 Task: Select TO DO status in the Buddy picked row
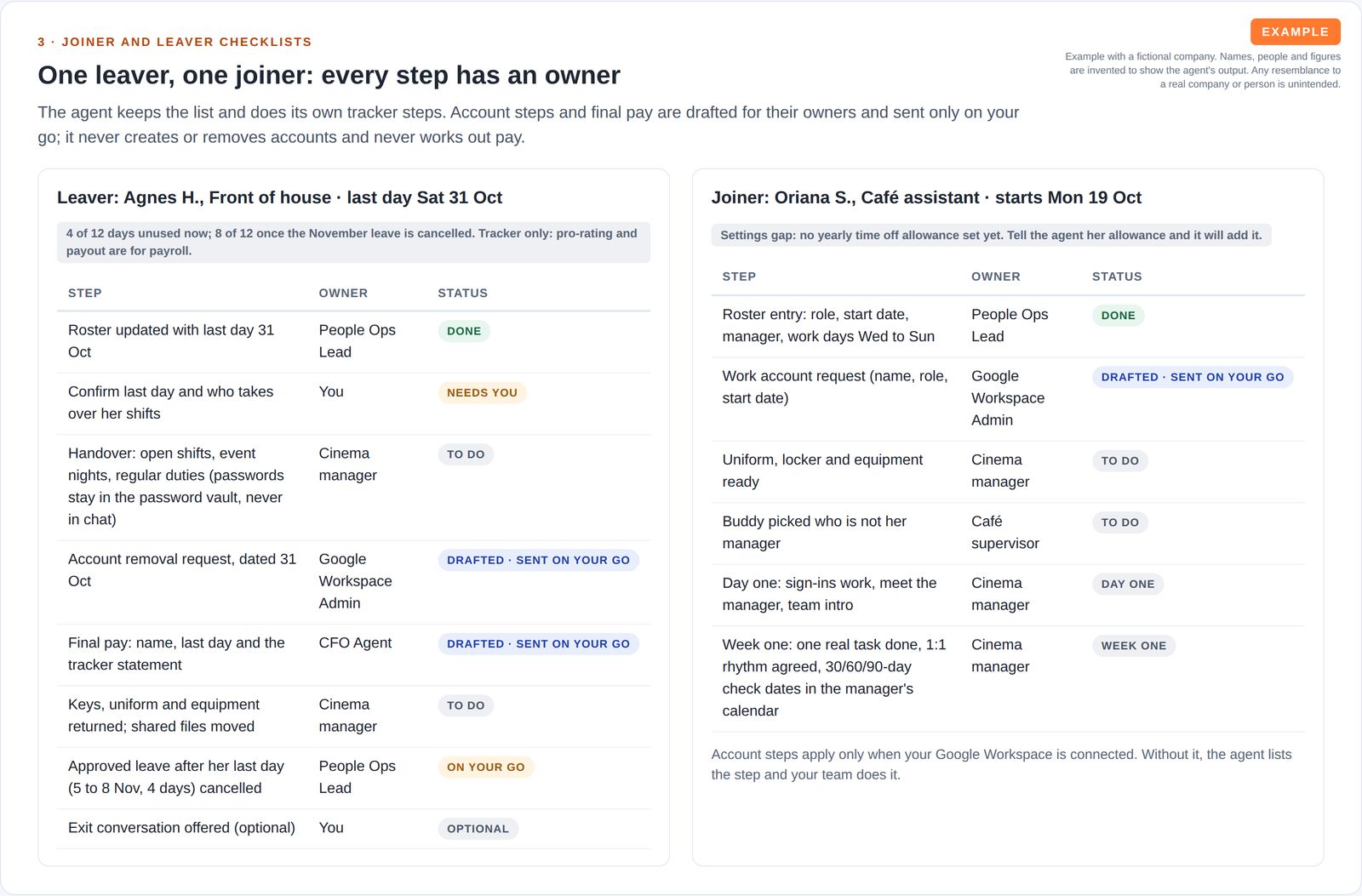tap(1119, 522)
